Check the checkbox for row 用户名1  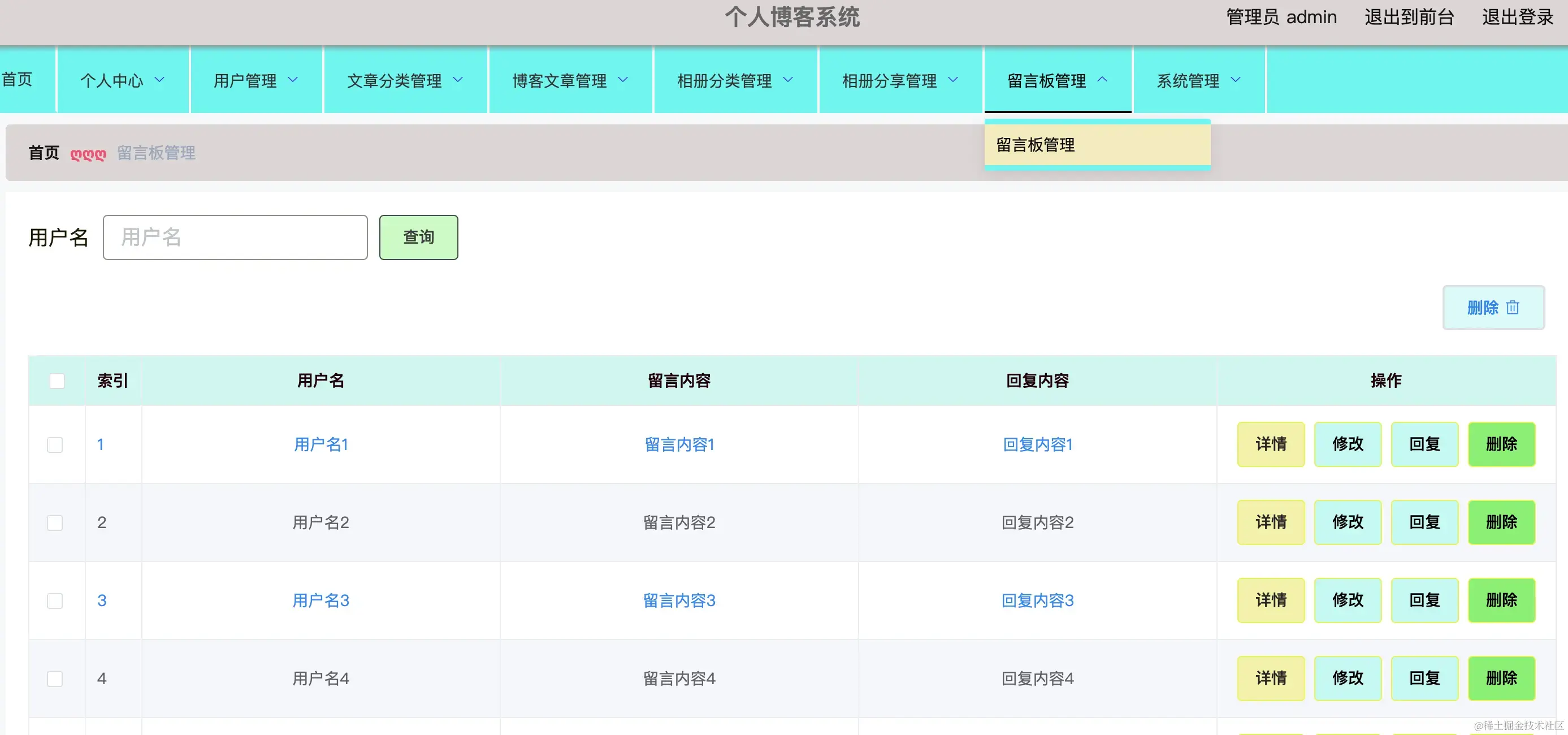55,444
